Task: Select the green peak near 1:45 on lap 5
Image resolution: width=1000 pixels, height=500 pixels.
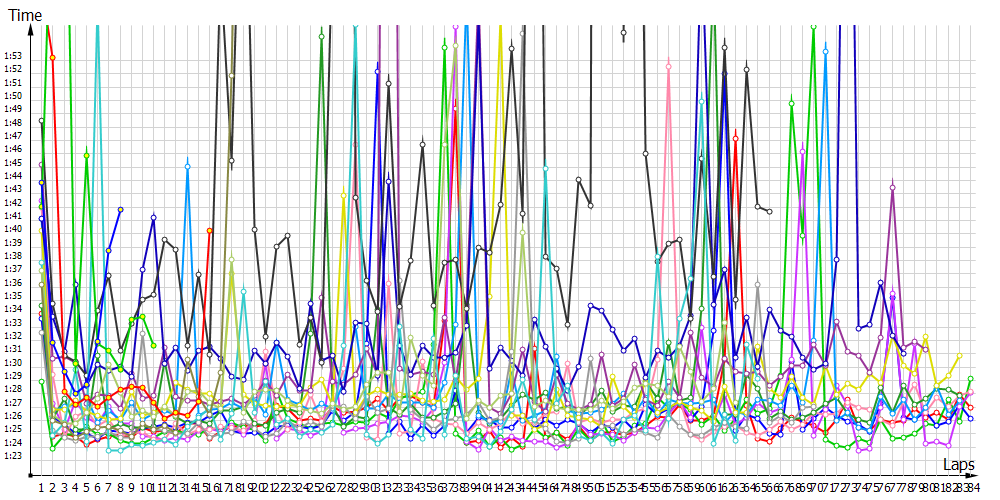Action: [87, 155]
